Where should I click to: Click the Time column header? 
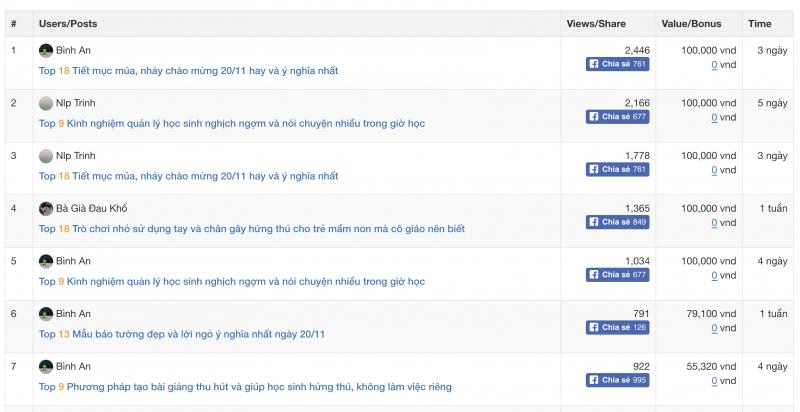tap(760, 23)
